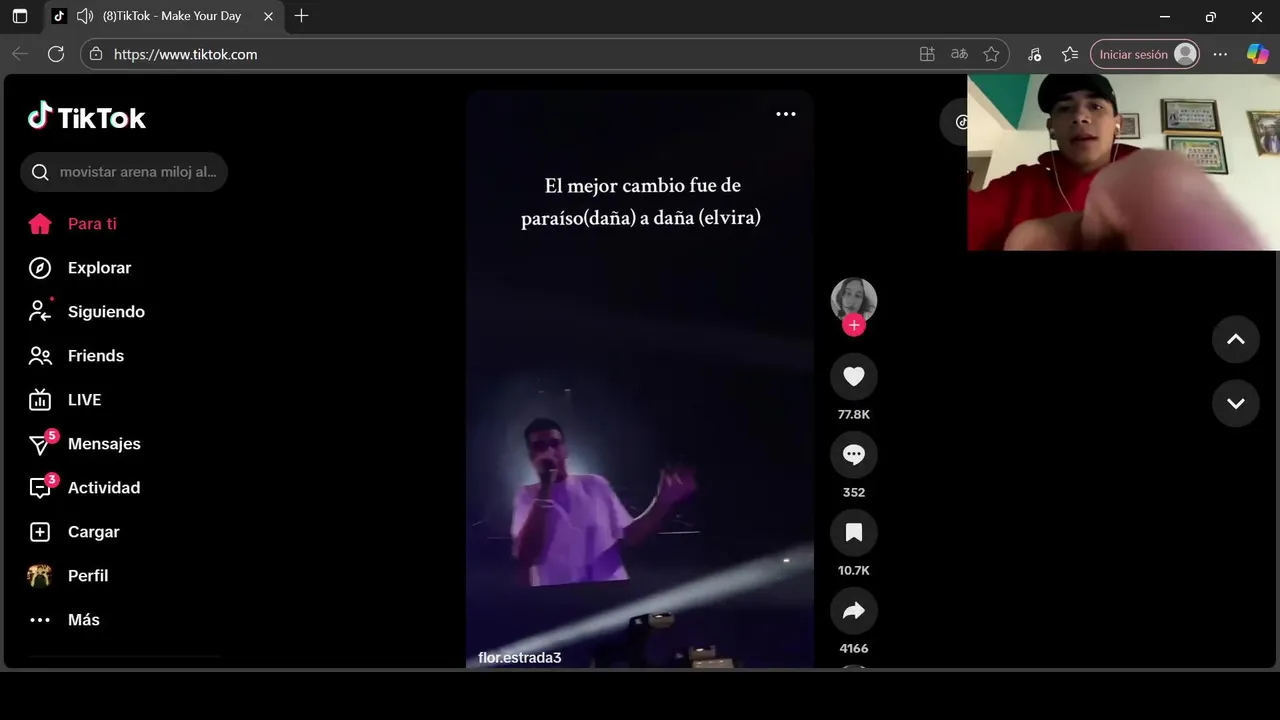The width and height of the screenshot is (1280, 720).
Task: Open Para ti feed
Action: click(x=92, y=224)
